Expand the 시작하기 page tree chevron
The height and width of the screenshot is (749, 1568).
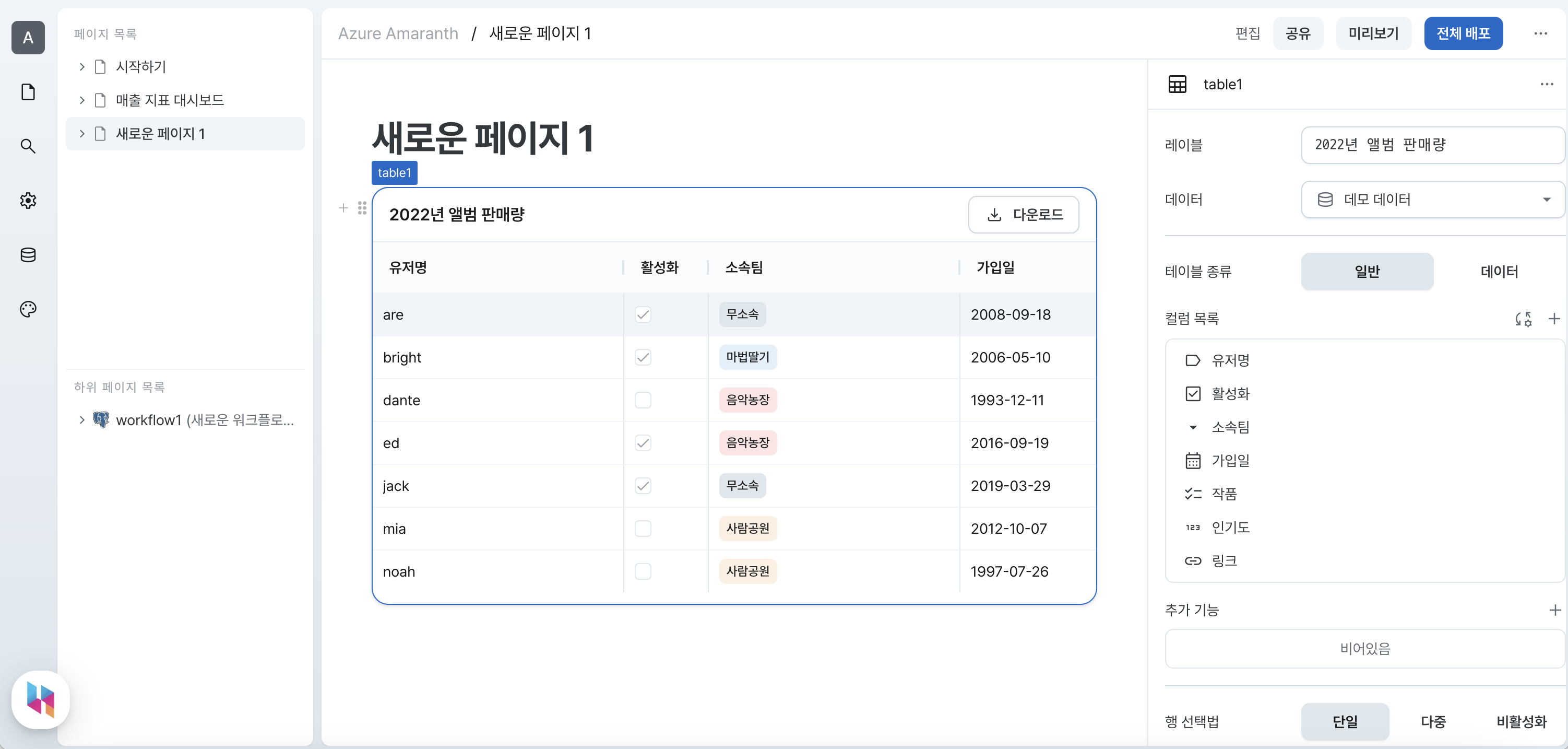pos(81,66)
